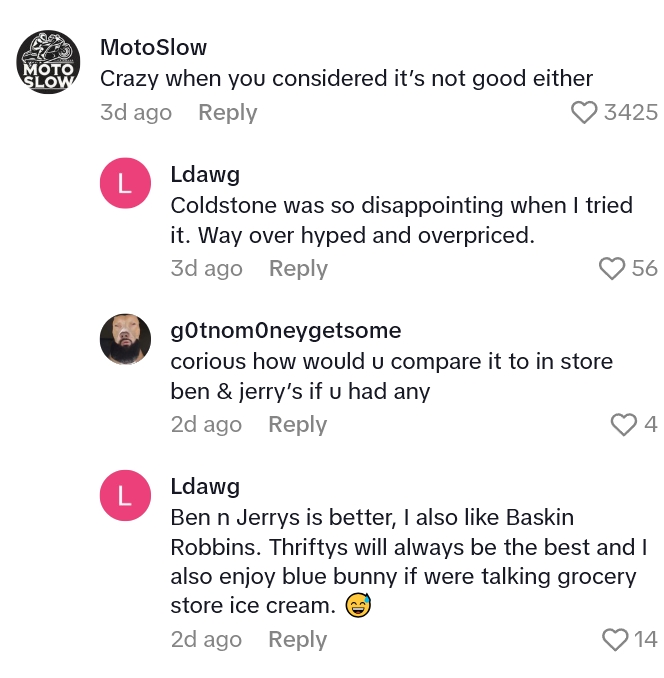Tap heart on g0tnom0neygetsome's comment

pyautogui.click(x=623, y=425)
